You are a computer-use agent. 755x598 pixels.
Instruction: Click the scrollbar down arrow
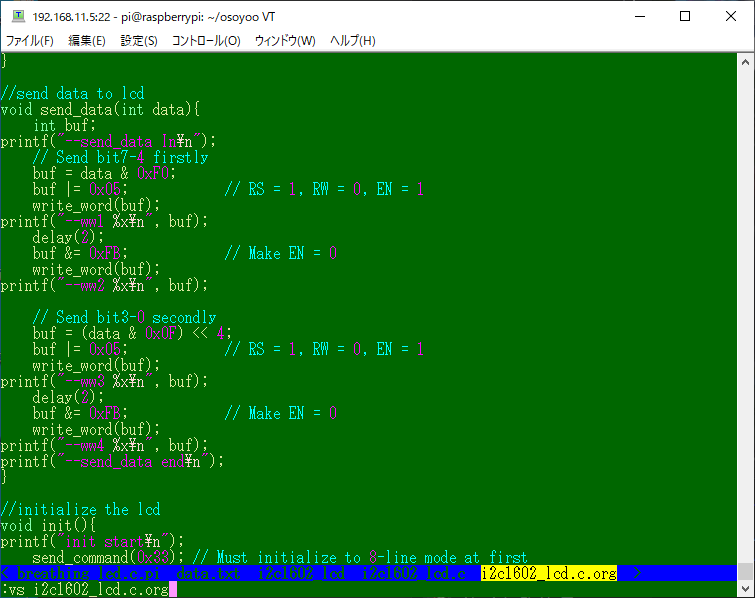point(745,589)
